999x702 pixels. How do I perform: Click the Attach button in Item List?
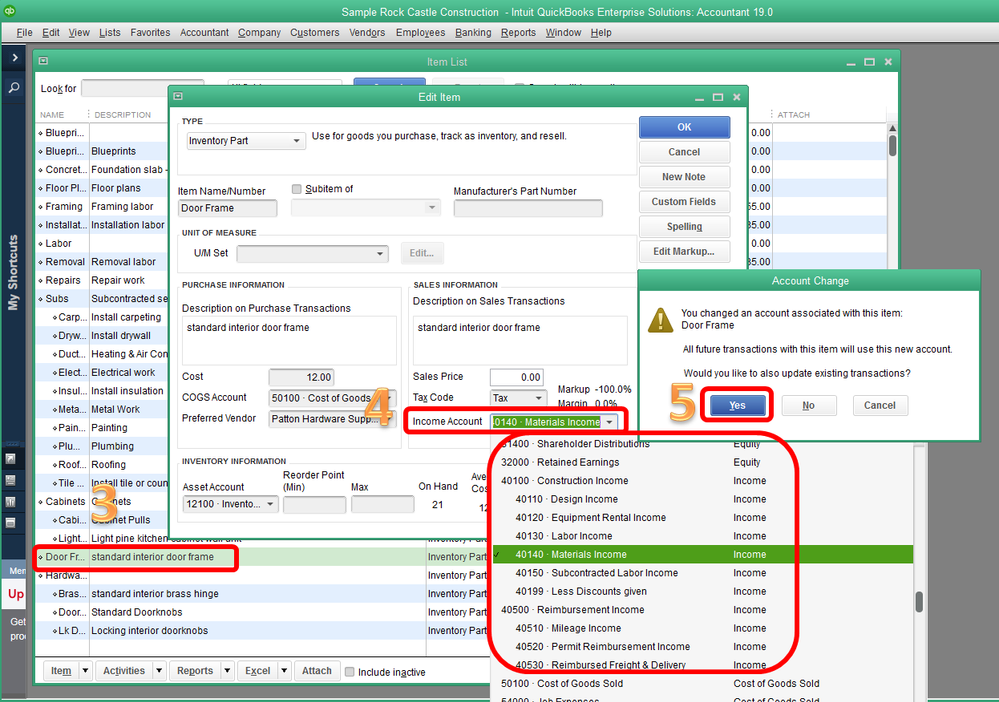317,671
